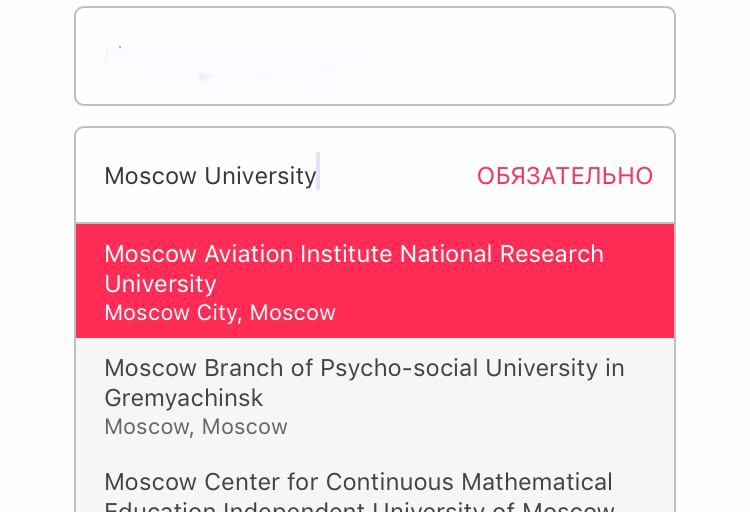Click the 'Moscow City, Moscow' location subtitle
The image size is (750, 512).
(220, 313)
